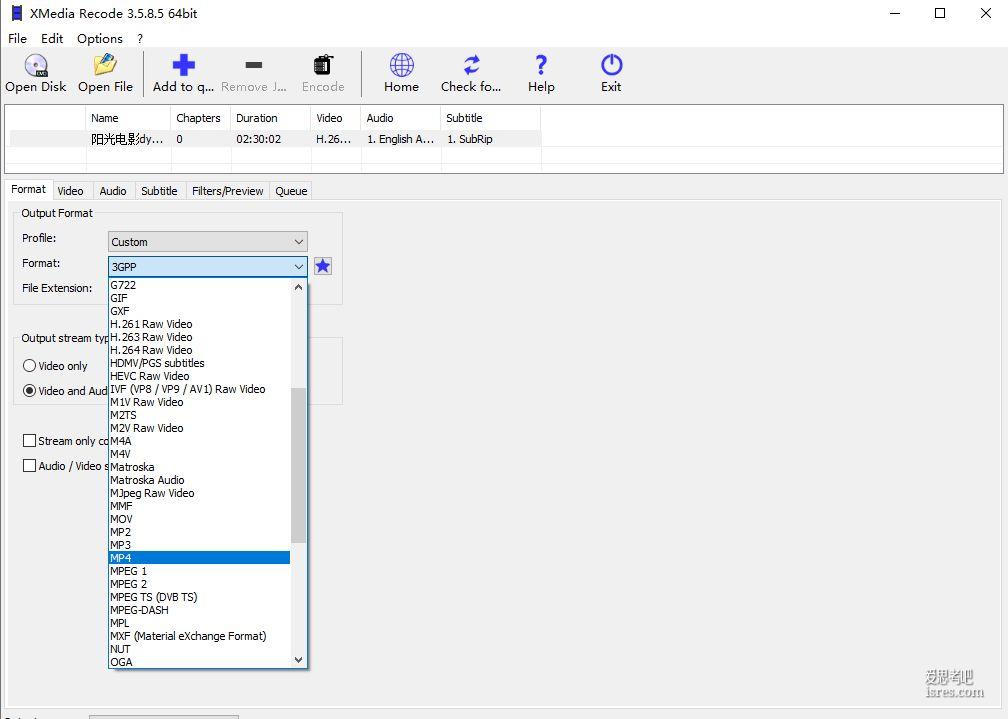Choose MXF (Material eXchange Format) entry
The height and width of the screenshot is (719, 1008).
coord(199,636)
